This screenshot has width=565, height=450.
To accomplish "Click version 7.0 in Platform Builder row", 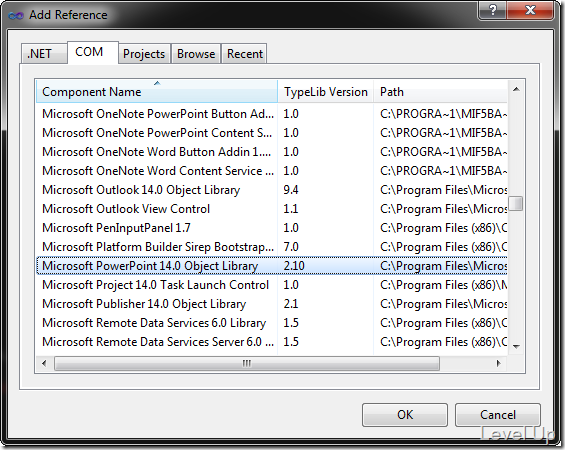I will [x=291, y=247].
